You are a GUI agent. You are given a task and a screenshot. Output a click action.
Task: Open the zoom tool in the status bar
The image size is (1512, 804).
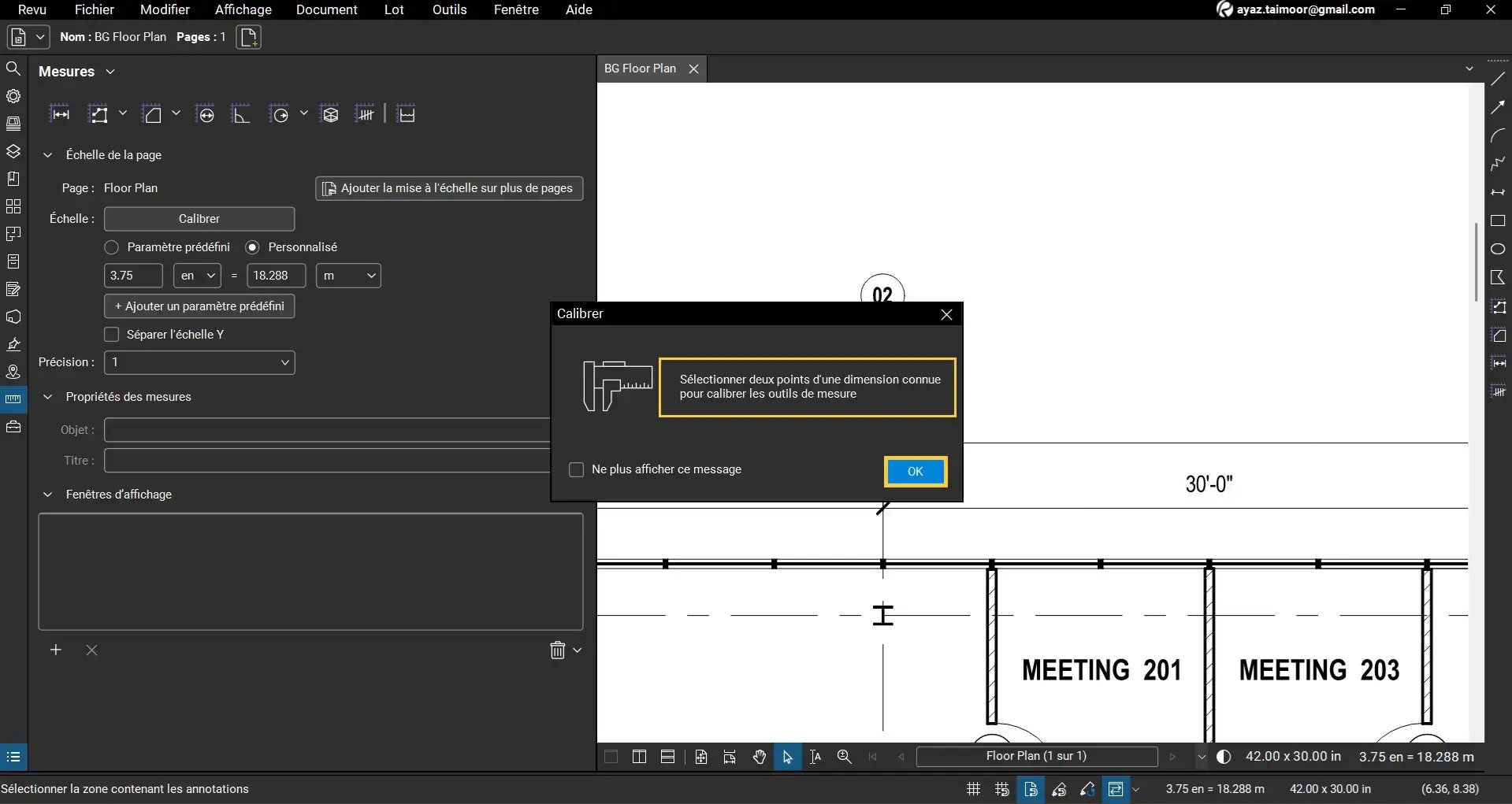click(844, 757)
